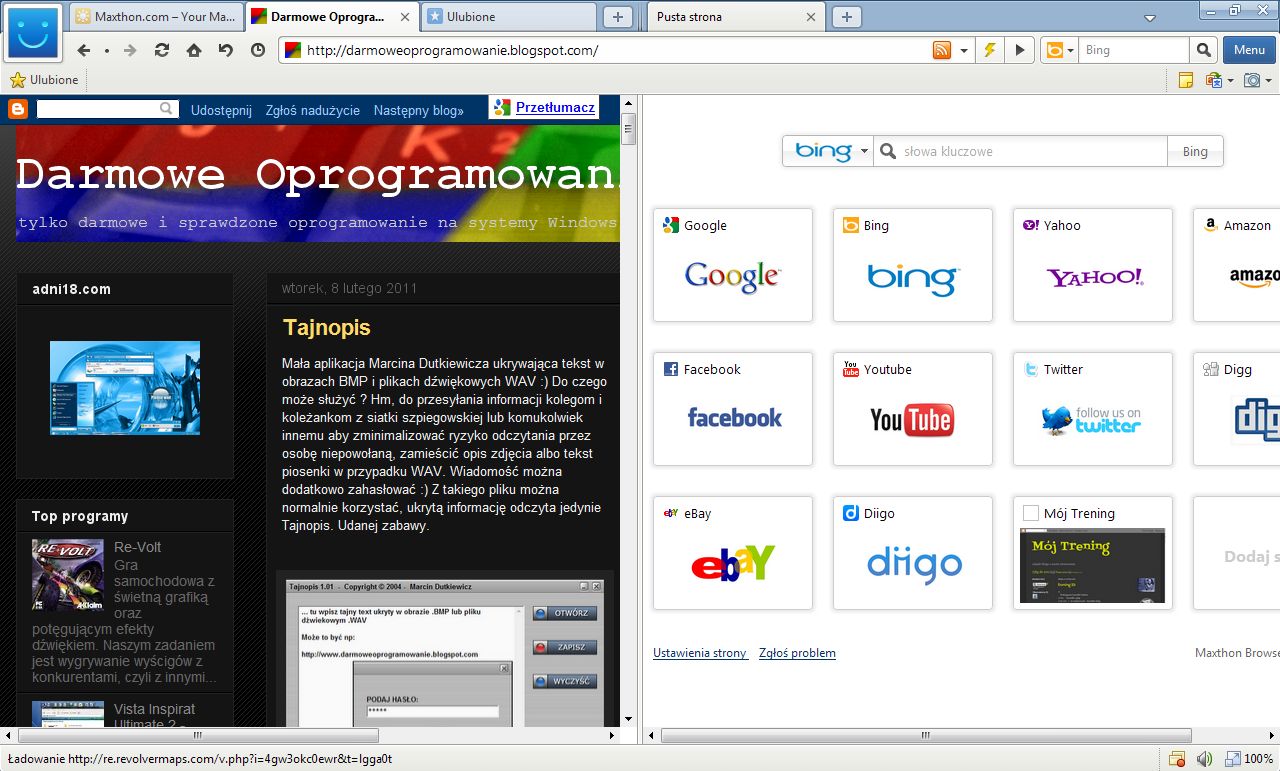Image resolution: width=1280 pixels, height=771 pixels.
Task: Open the search engine dropdown next to Bing field
Action: click(1071, 50)
